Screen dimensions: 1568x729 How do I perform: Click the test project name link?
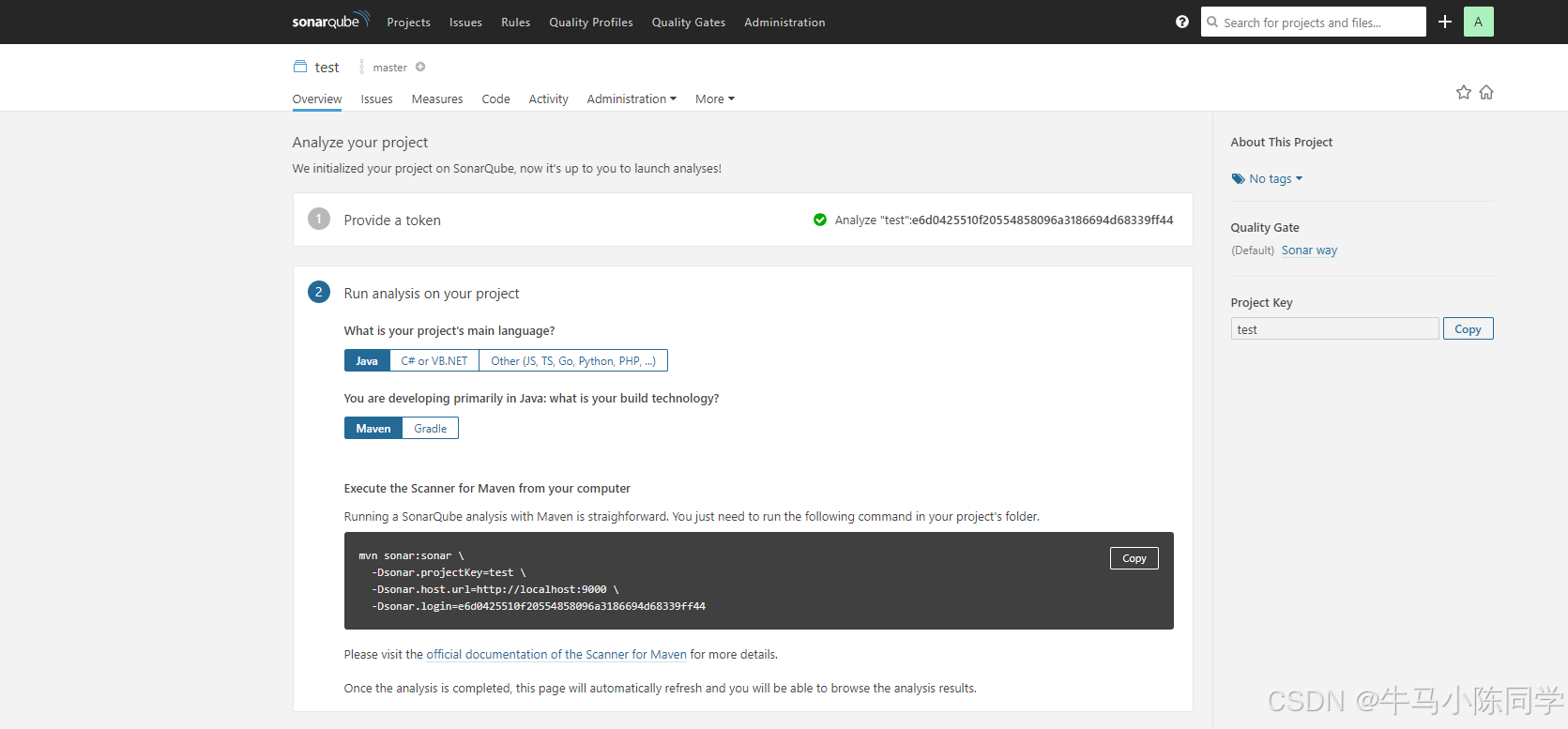click(327, 68)
